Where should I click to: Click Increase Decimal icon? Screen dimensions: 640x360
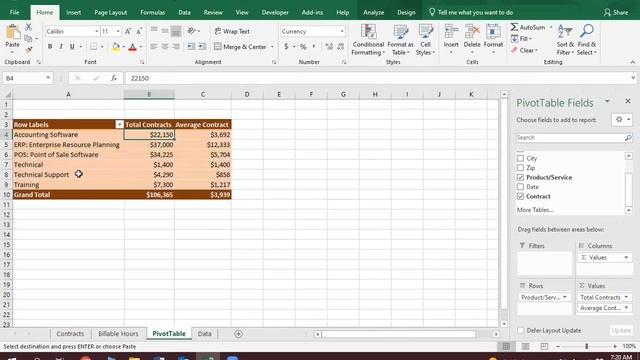click(x=329, y=47)
